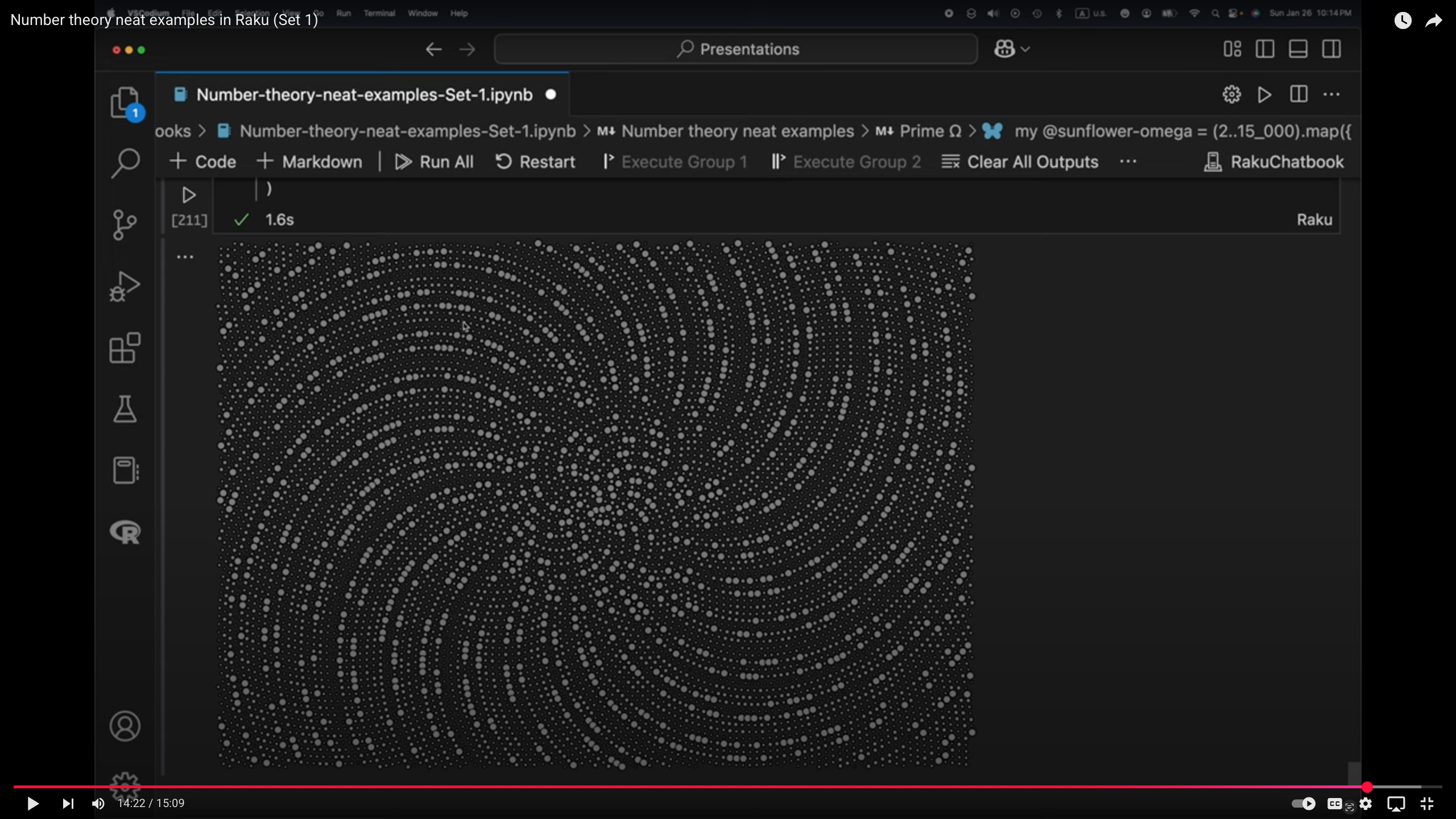
Task: Open the Source Control view
Action: pyautogui.click(x=125, y=225)
